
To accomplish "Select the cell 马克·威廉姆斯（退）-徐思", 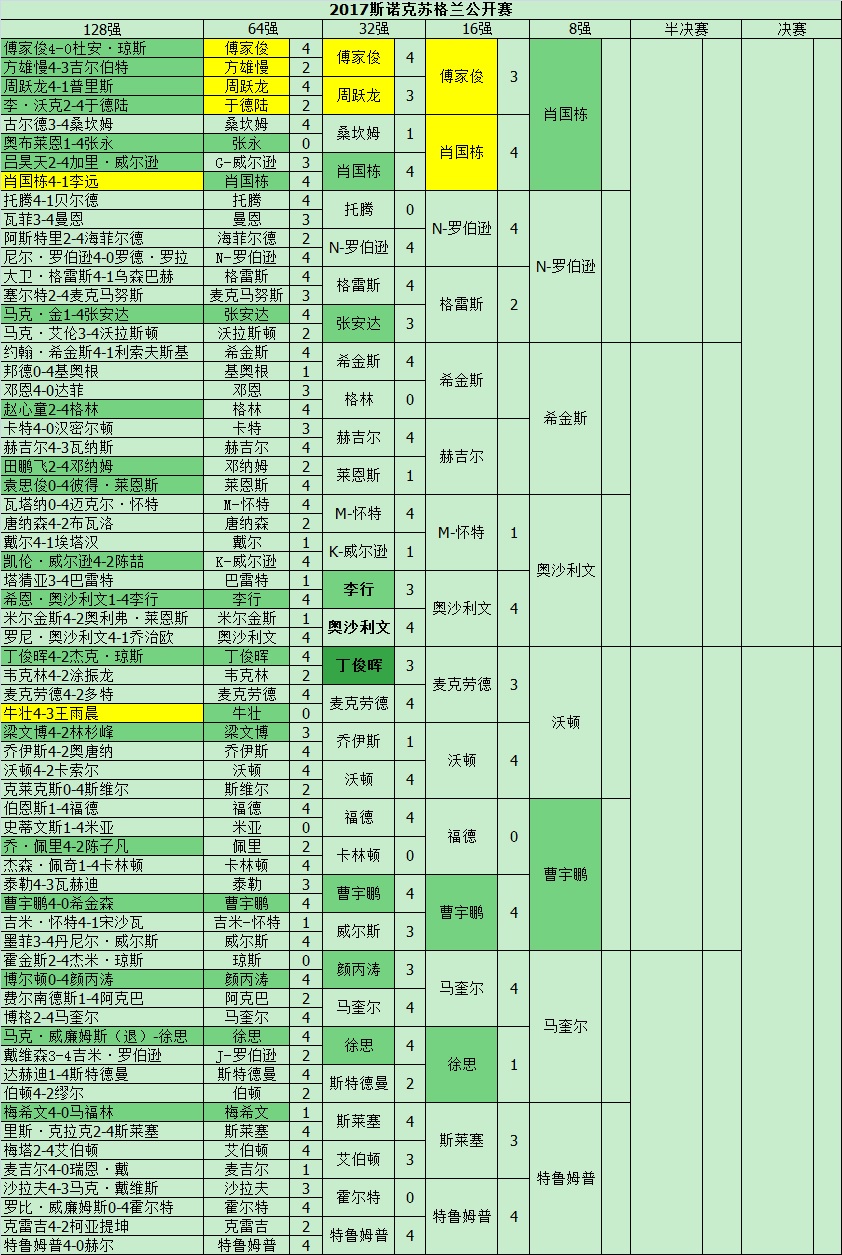I will click(x=102, y=1036).
